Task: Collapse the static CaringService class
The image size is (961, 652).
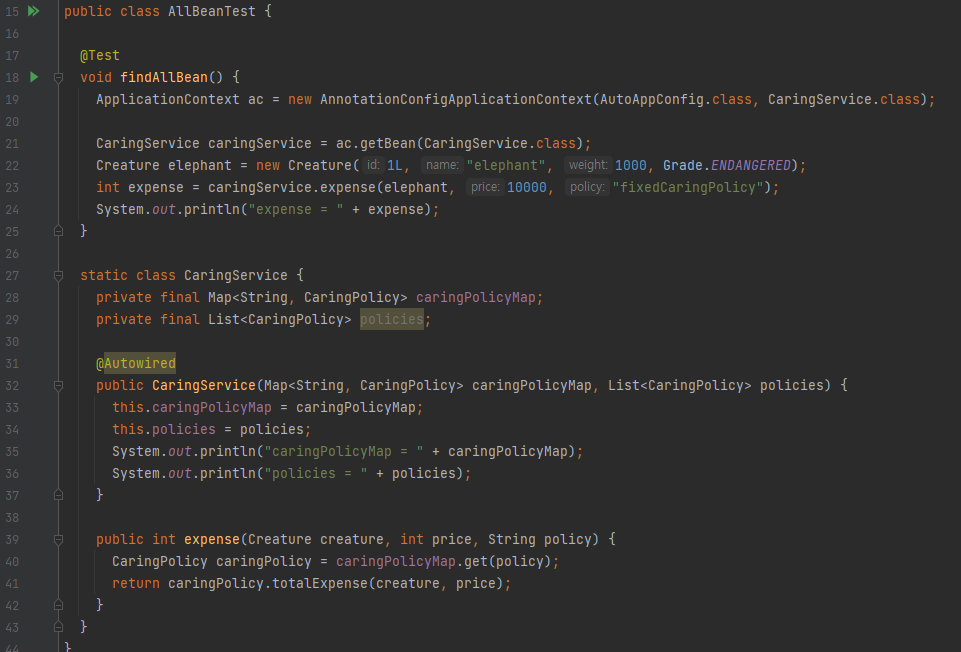Action: point(58,276)
